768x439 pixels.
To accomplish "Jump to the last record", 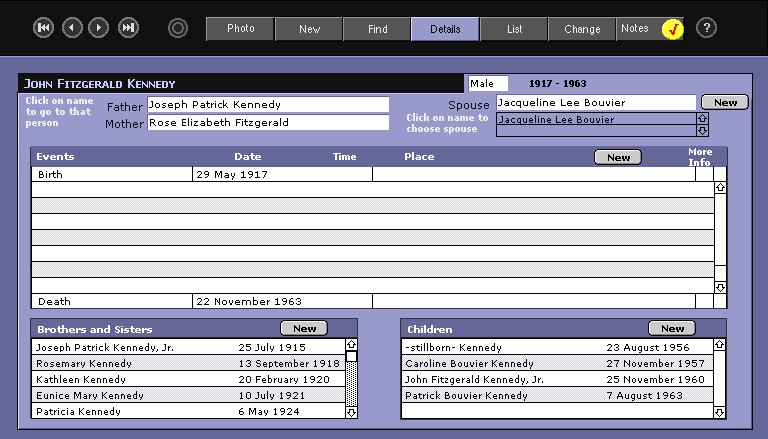I will 128,27.
